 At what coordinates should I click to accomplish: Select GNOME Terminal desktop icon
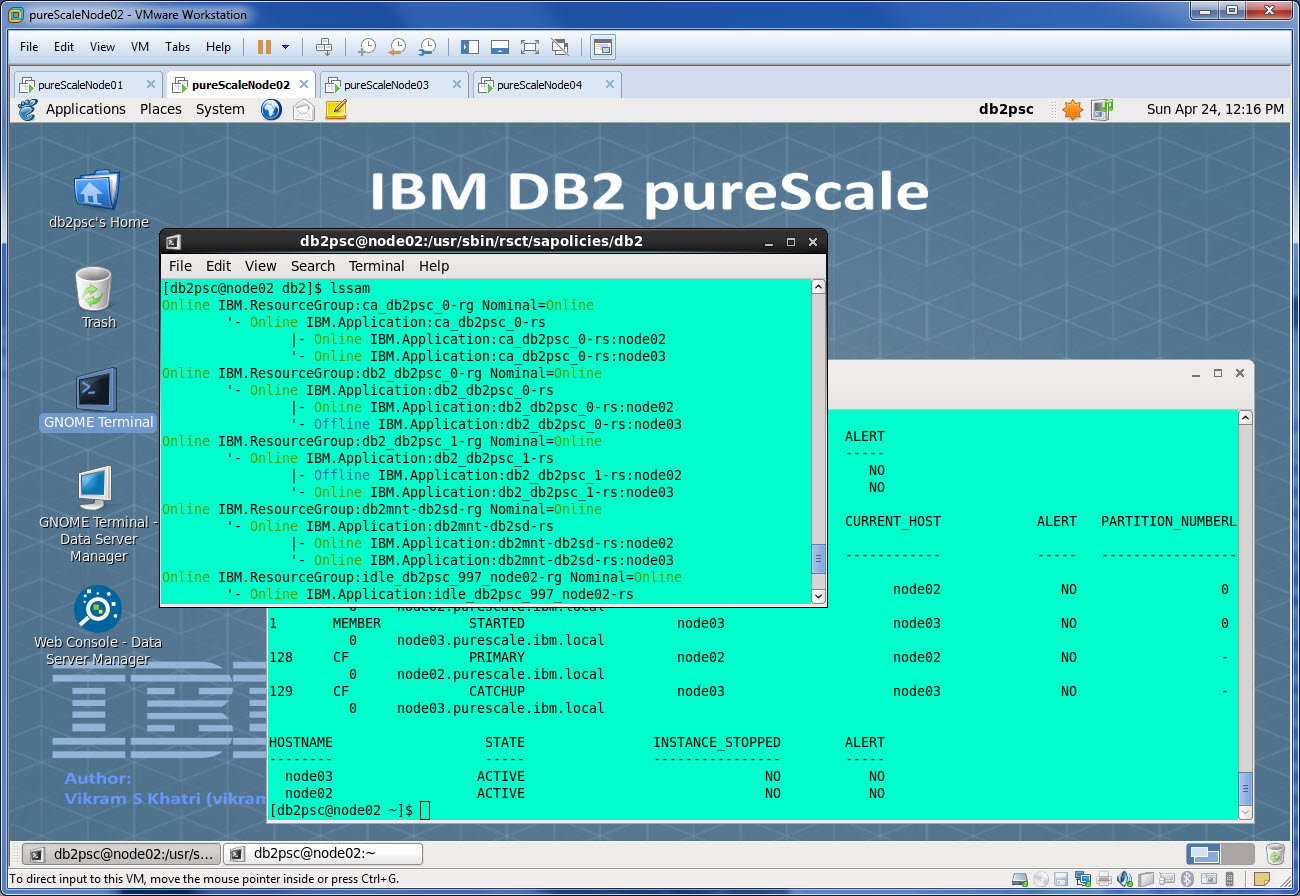click(98, 399)
